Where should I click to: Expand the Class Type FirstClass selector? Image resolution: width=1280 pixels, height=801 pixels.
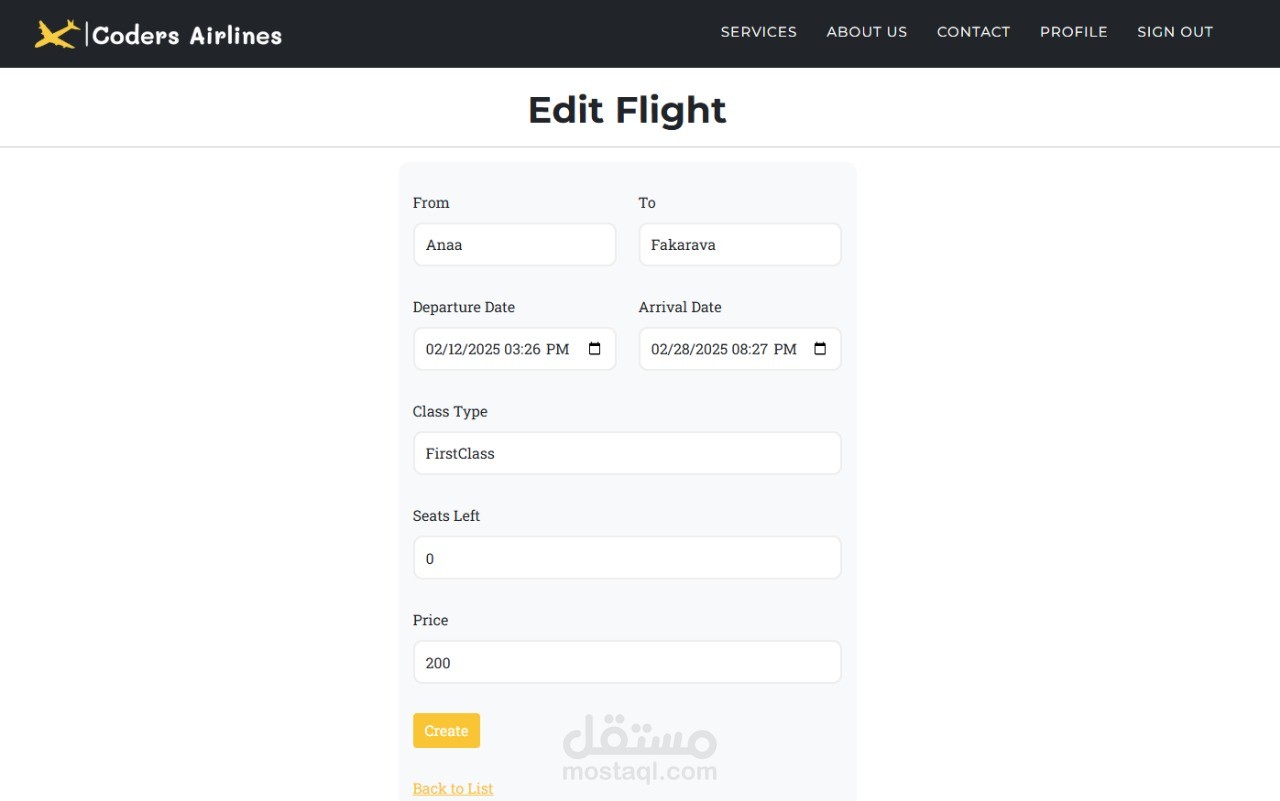click(627, 453)
